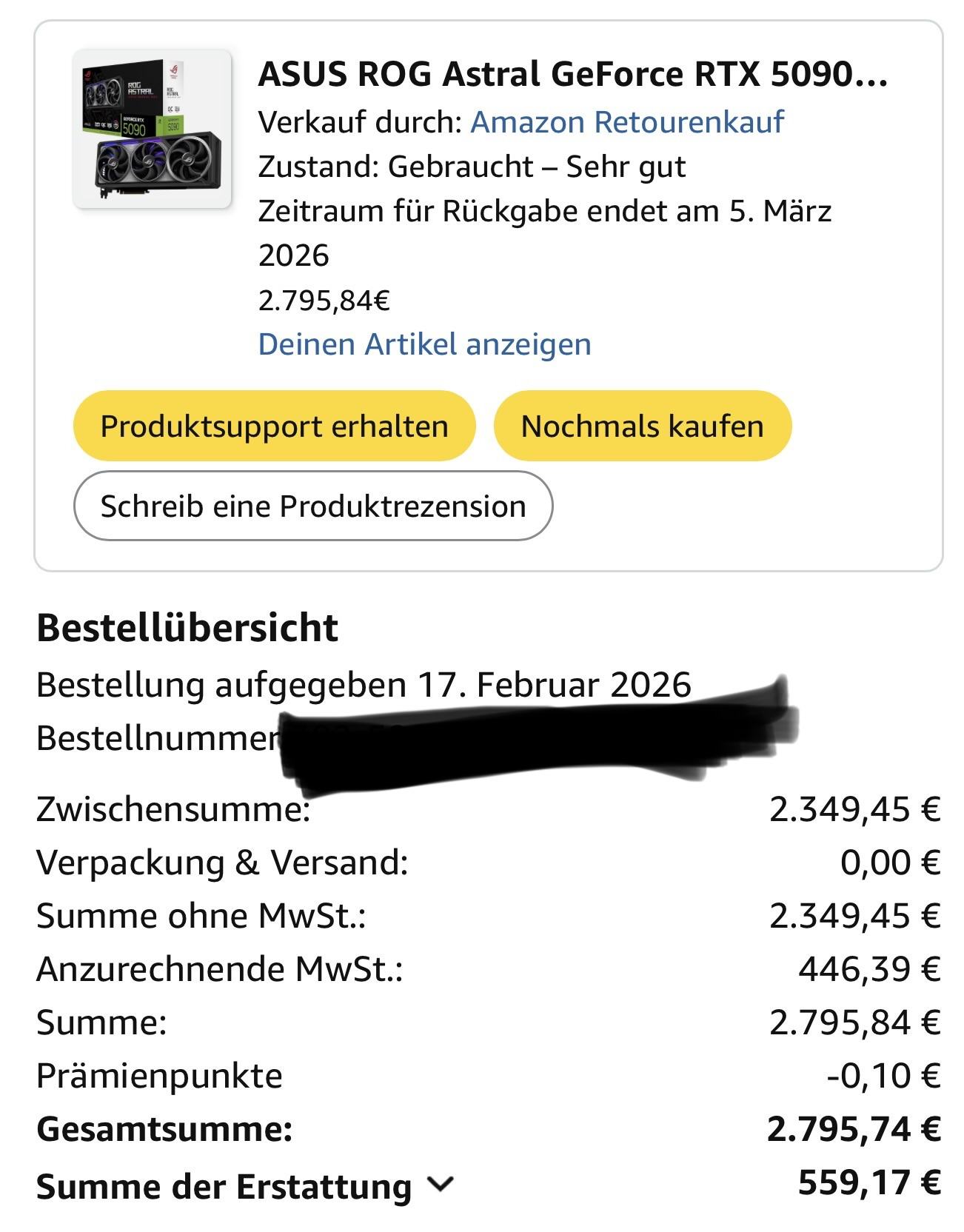964x1232 pixels.
Task: Open the ASUS ROG Astral product thumbnail
Action: 153,129
